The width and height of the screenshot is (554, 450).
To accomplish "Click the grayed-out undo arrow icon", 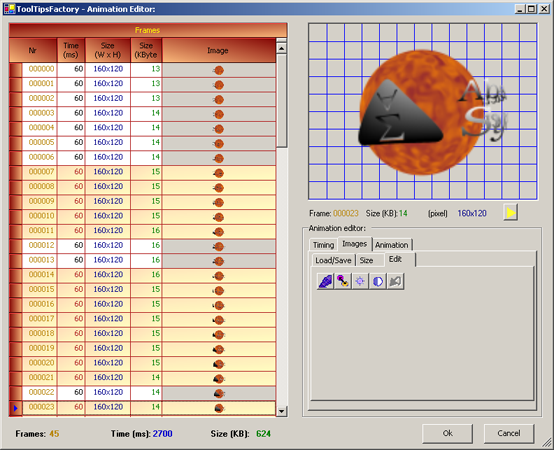I will click(395, 282).
